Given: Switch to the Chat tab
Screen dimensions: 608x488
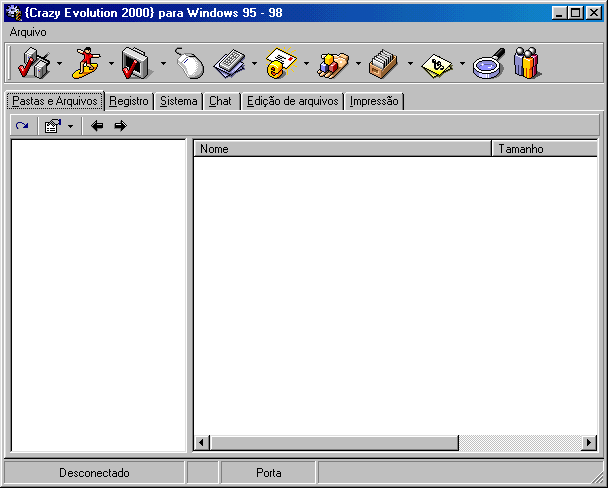Looking at the screenshot, I should click(220, 101).
